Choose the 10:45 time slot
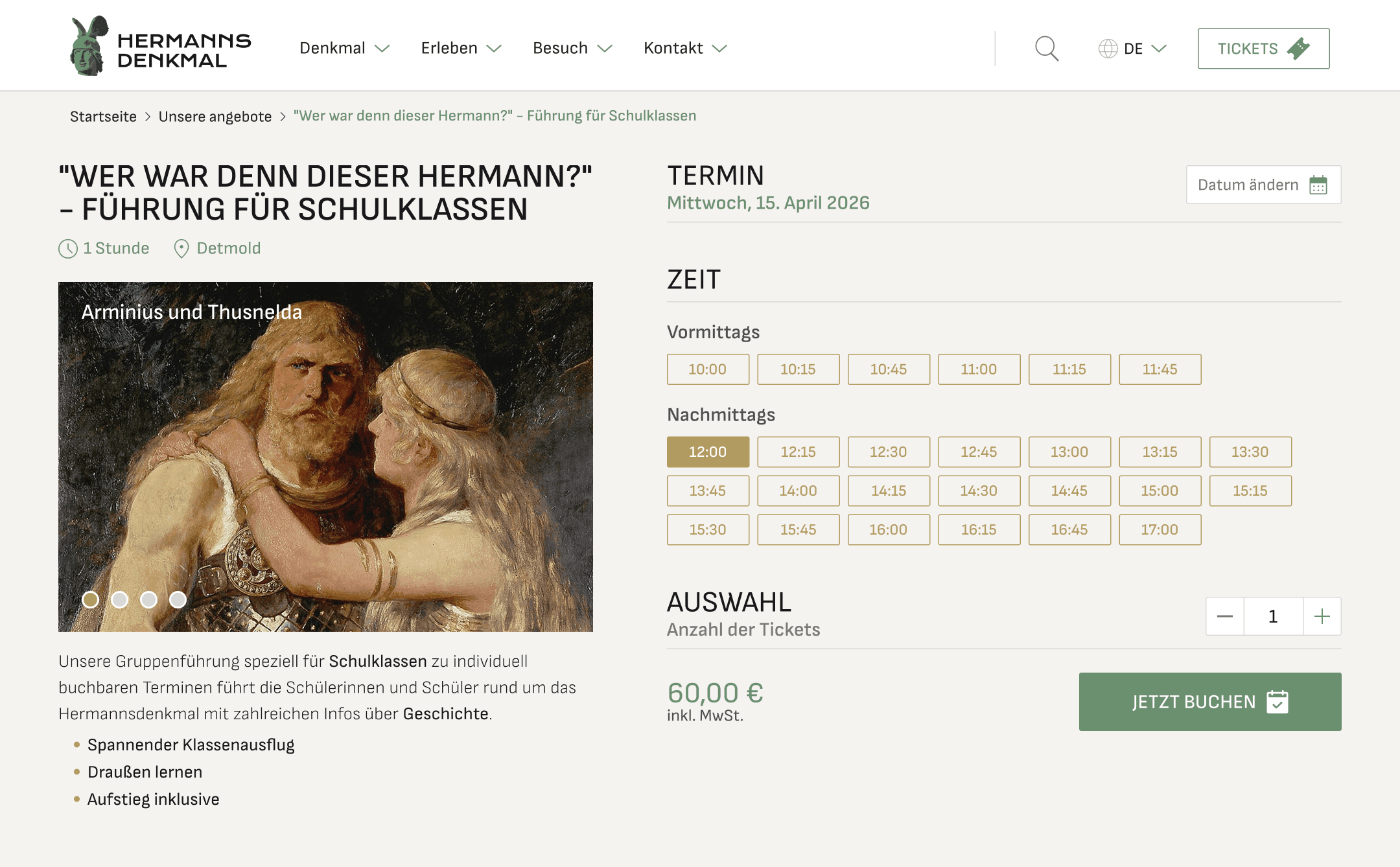This screenshot has width=1400, height=867. click(x=889, y=369)
